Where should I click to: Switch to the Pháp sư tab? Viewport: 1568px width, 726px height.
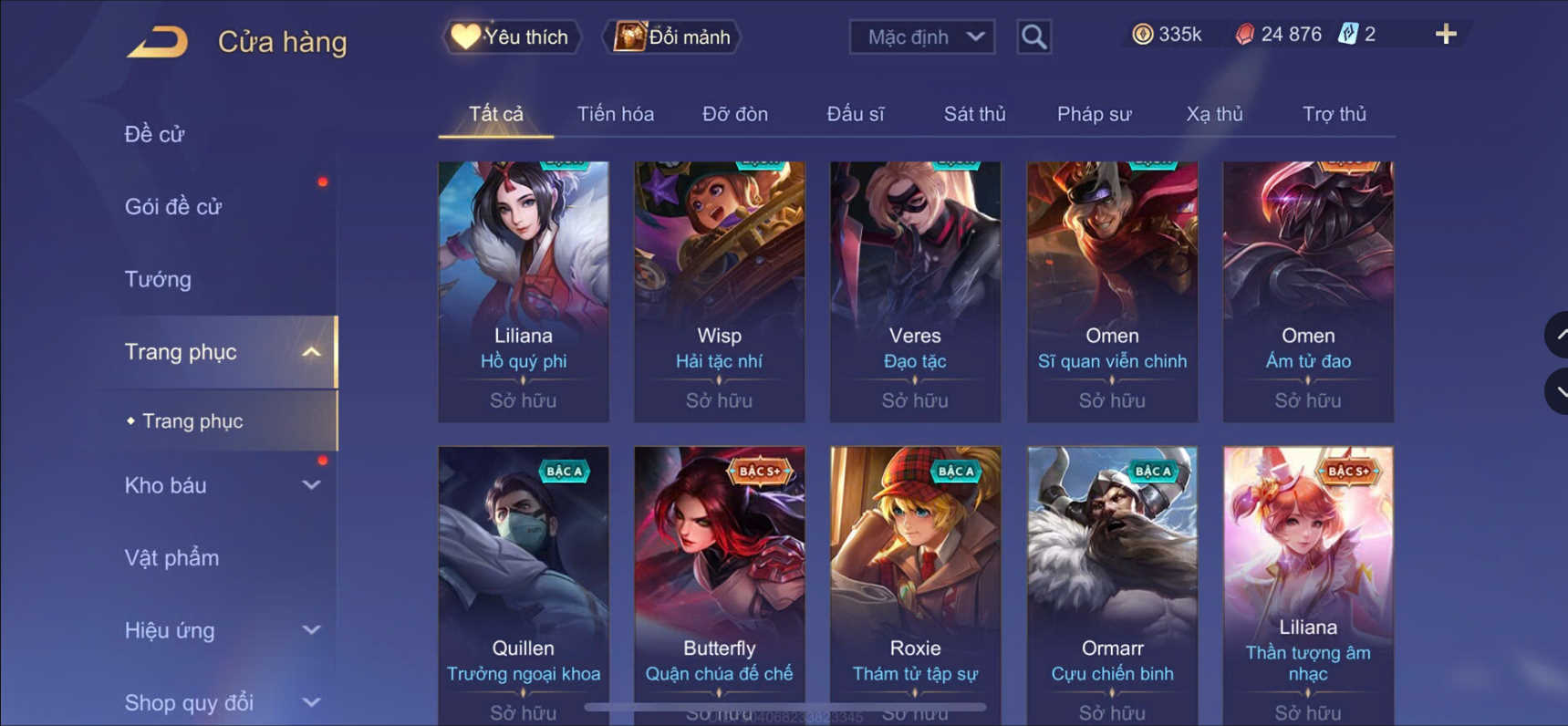(x=1095, y=114)
